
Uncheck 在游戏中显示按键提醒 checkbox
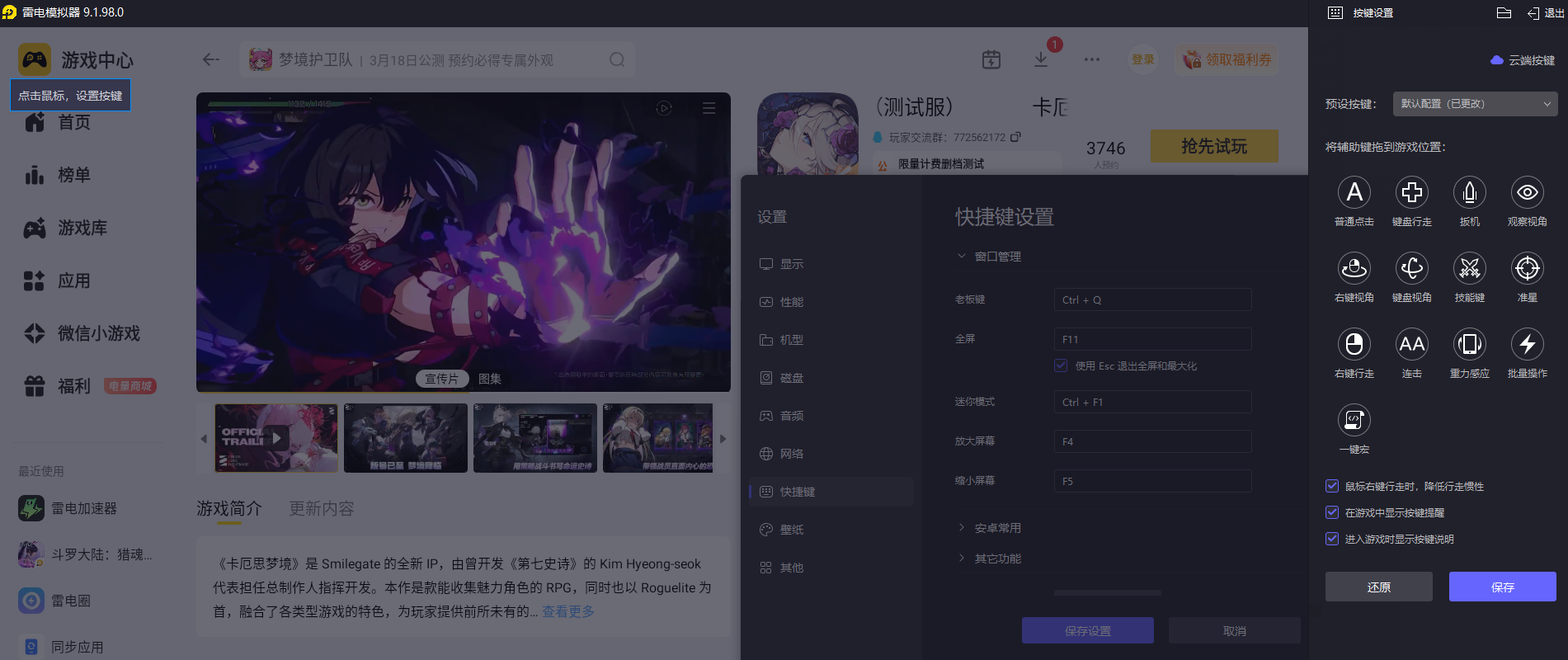(1332, 513)
